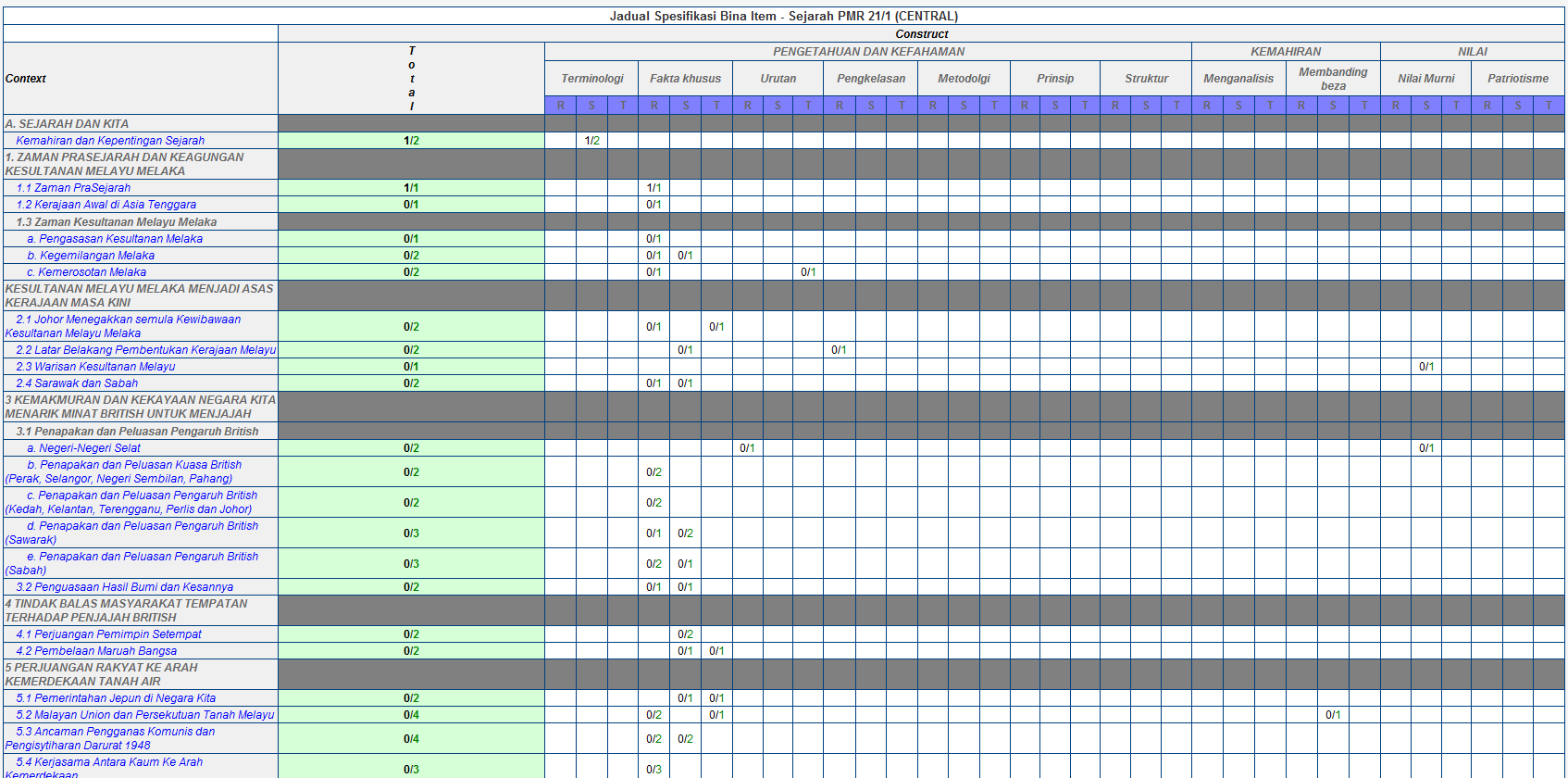Select the Menganalisis column header
Image resolution: width=1568 pixels, height=778 pixels.
(1238, 79)
